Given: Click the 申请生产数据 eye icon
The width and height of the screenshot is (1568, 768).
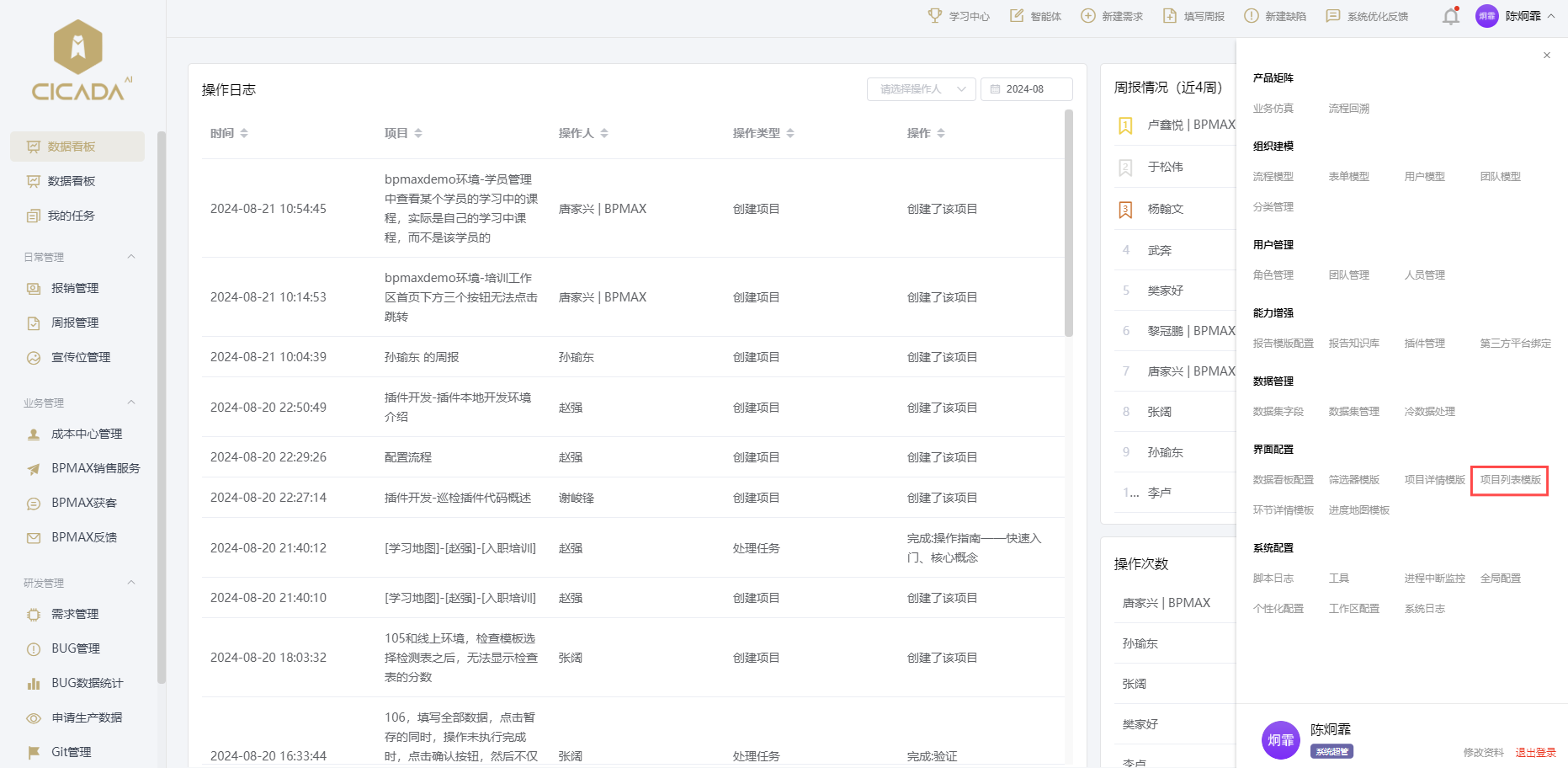Looking at the screenshot, I should [34, 718].
